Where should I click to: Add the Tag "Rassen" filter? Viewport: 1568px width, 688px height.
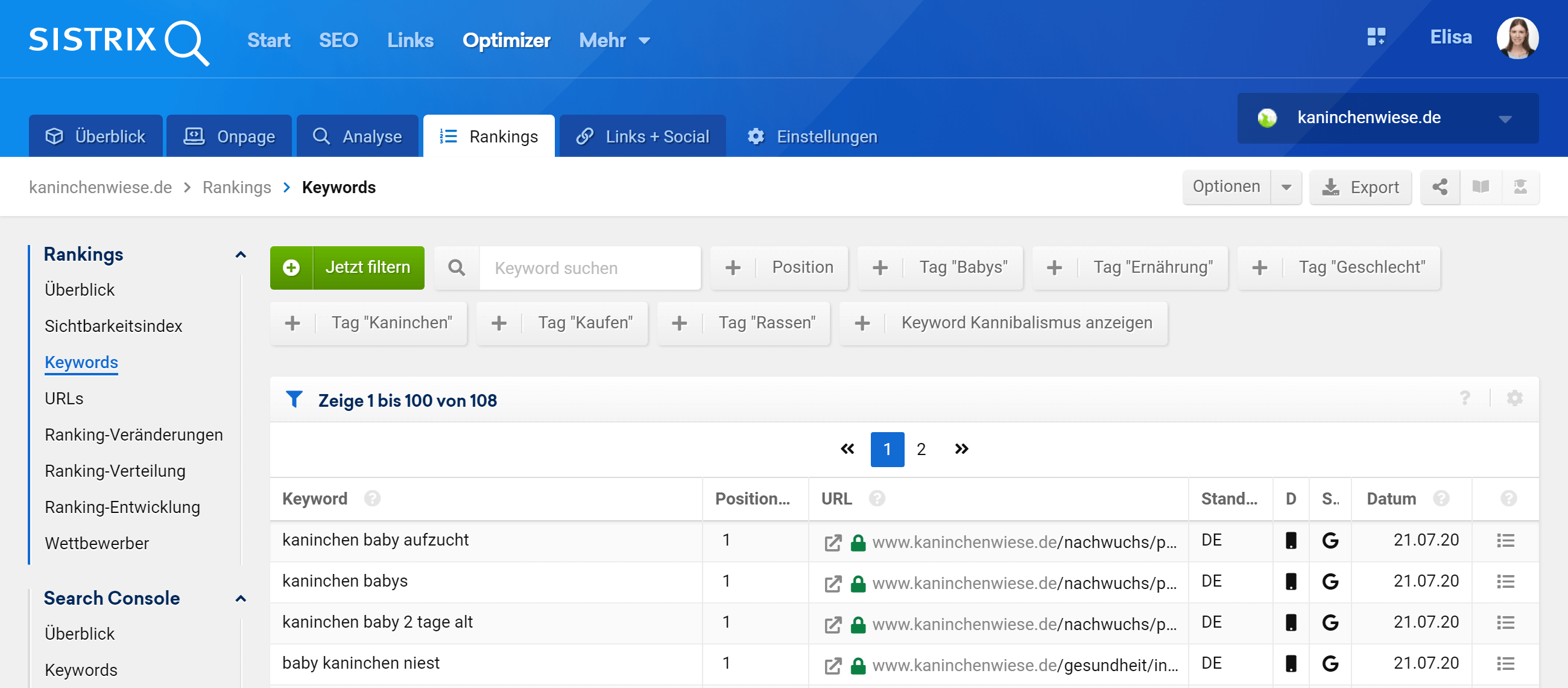pos(743,323)
